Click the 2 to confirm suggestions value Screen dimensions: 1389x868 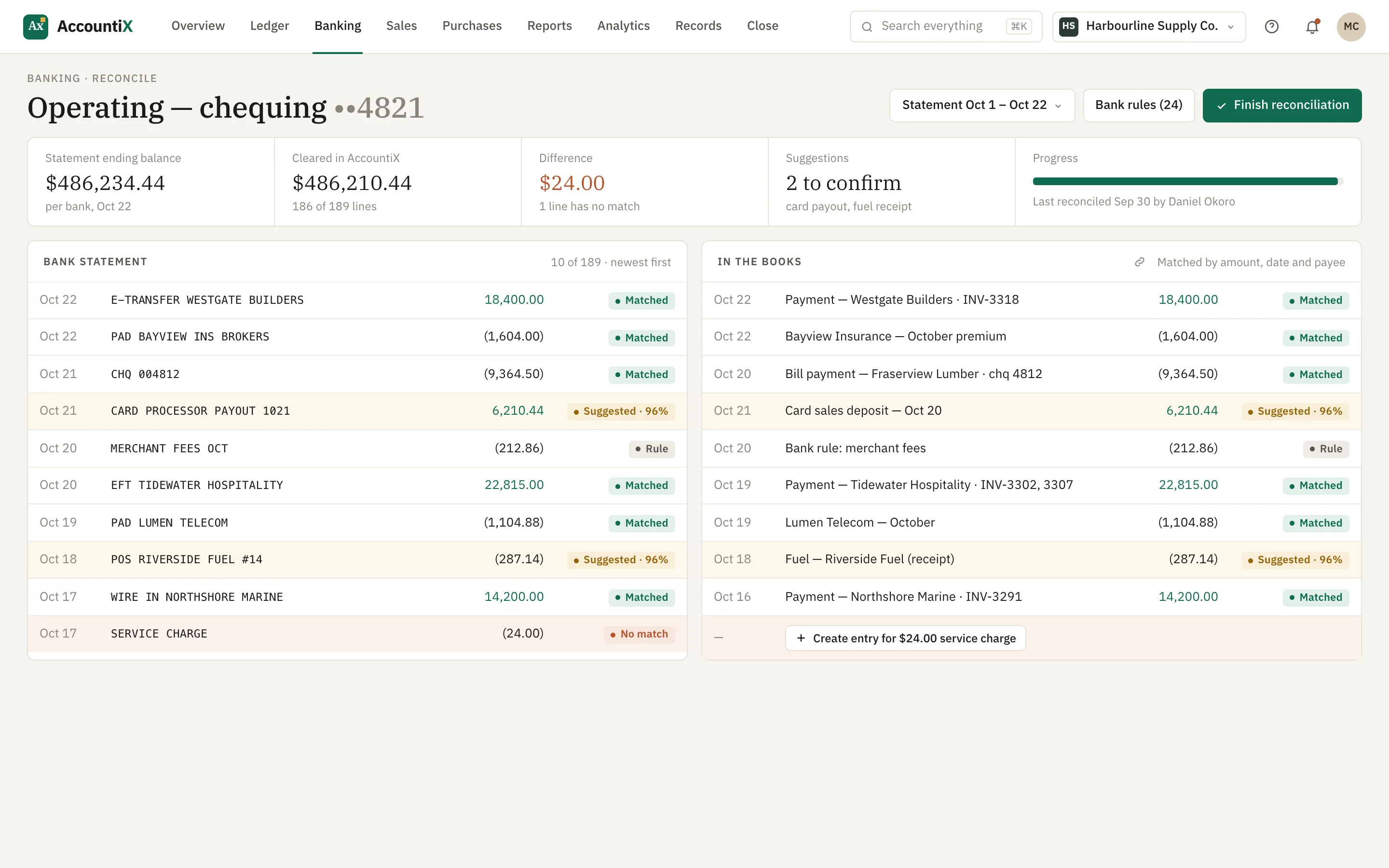843,183
